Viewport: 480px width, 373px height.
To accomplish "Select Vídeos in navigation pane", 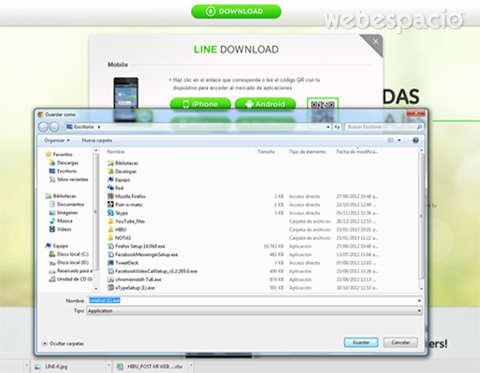I will [60, 229].
